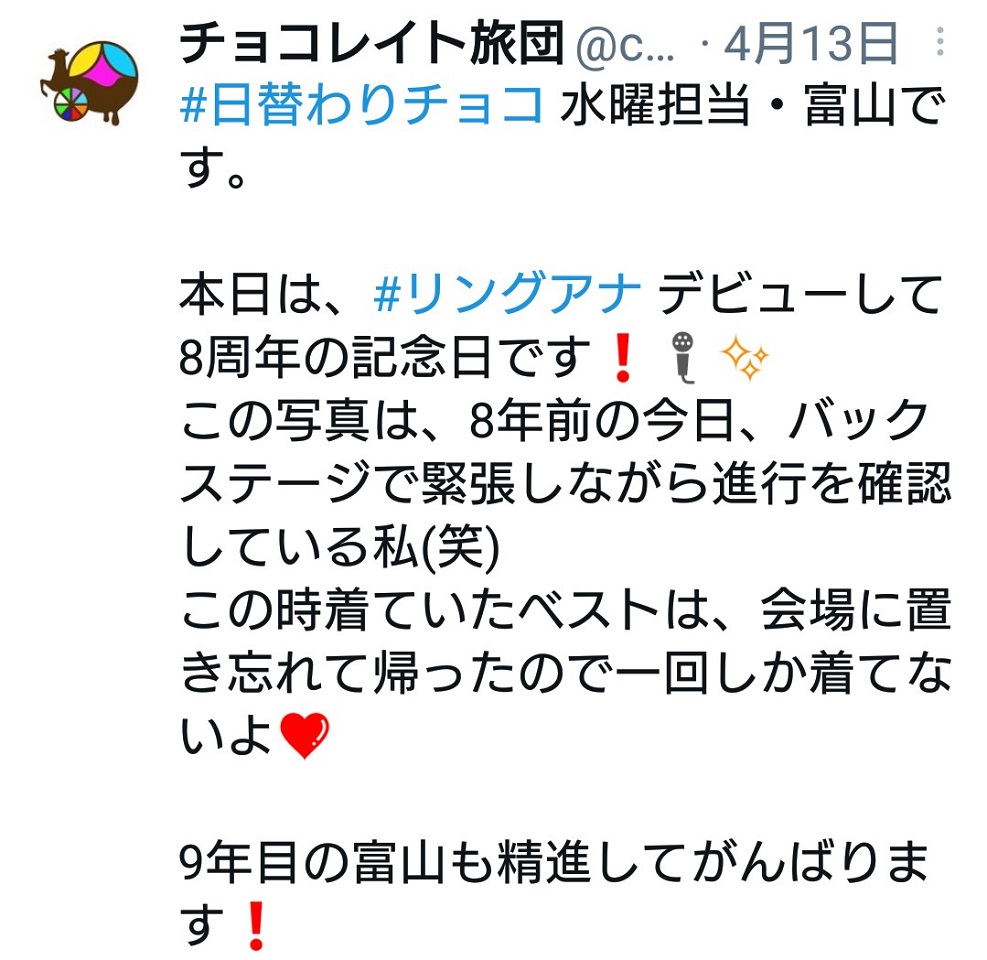Open the #日替わりチョコ hashtag

click(x=361, y=105)
